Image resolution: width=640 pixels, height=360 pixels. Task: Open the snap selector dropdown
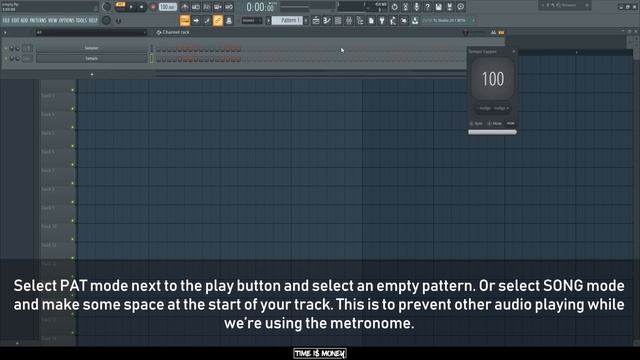coord(252,20)
